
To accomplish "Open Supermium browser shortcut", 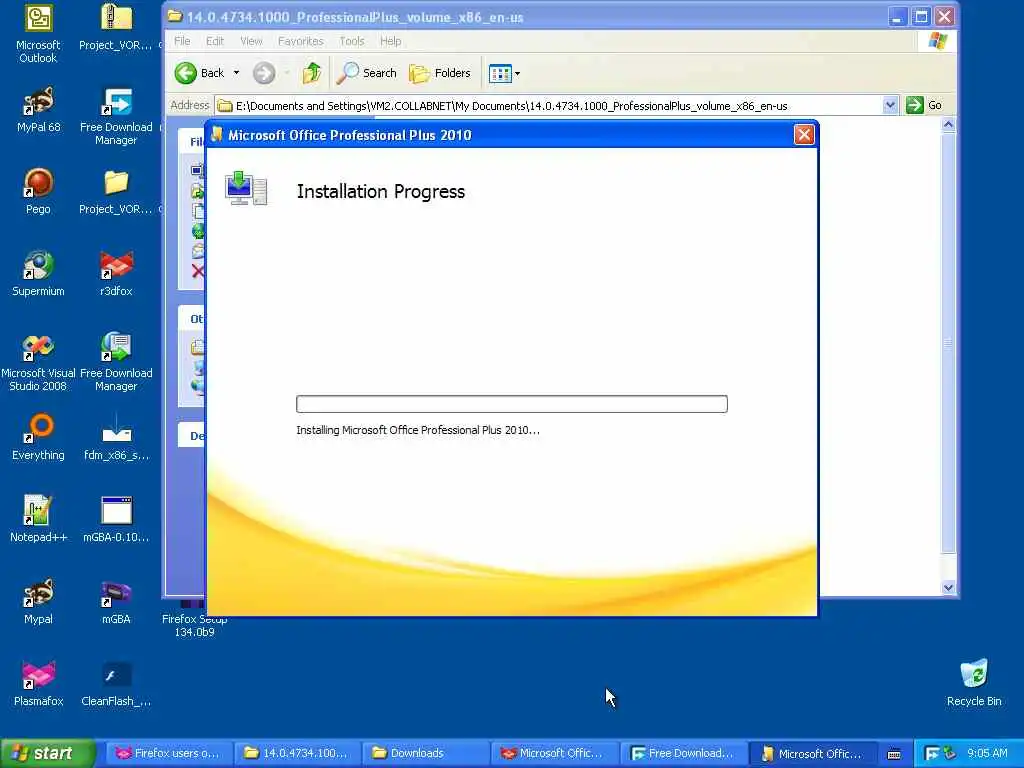I will pyautogui.click(x=38, y=274).
